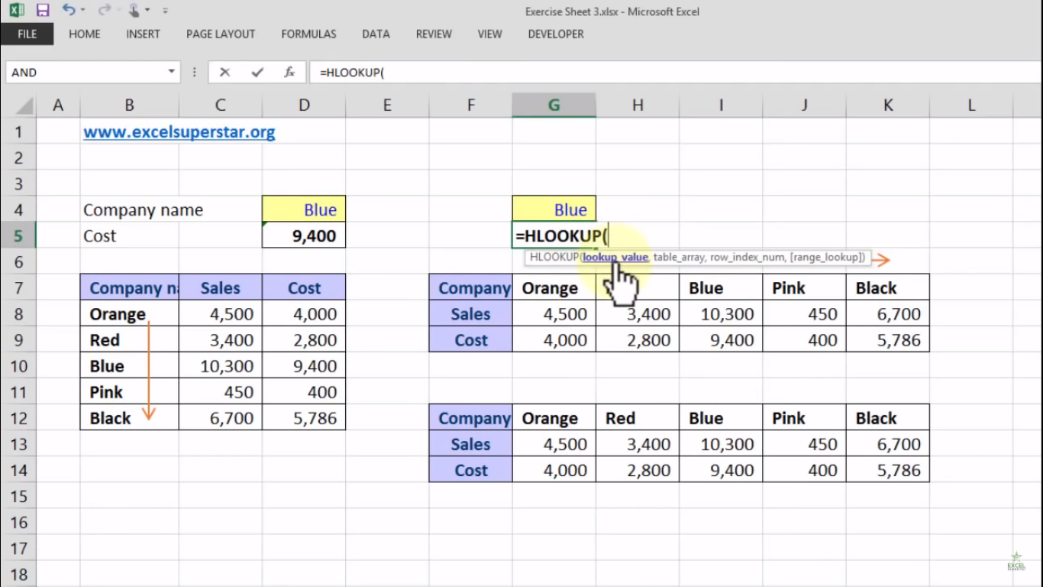The image size is (1043, 587).
Task: Confirm formula with the checkmark icon
Action: click(257, 72)
